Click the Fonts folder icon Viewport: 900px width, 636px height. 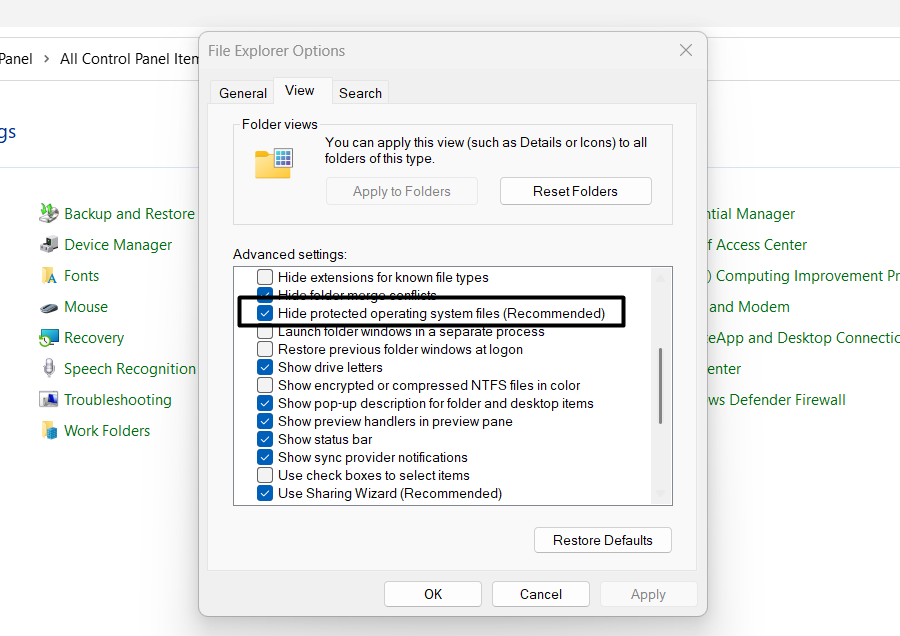pyautogui.click(x=49, y=275)
